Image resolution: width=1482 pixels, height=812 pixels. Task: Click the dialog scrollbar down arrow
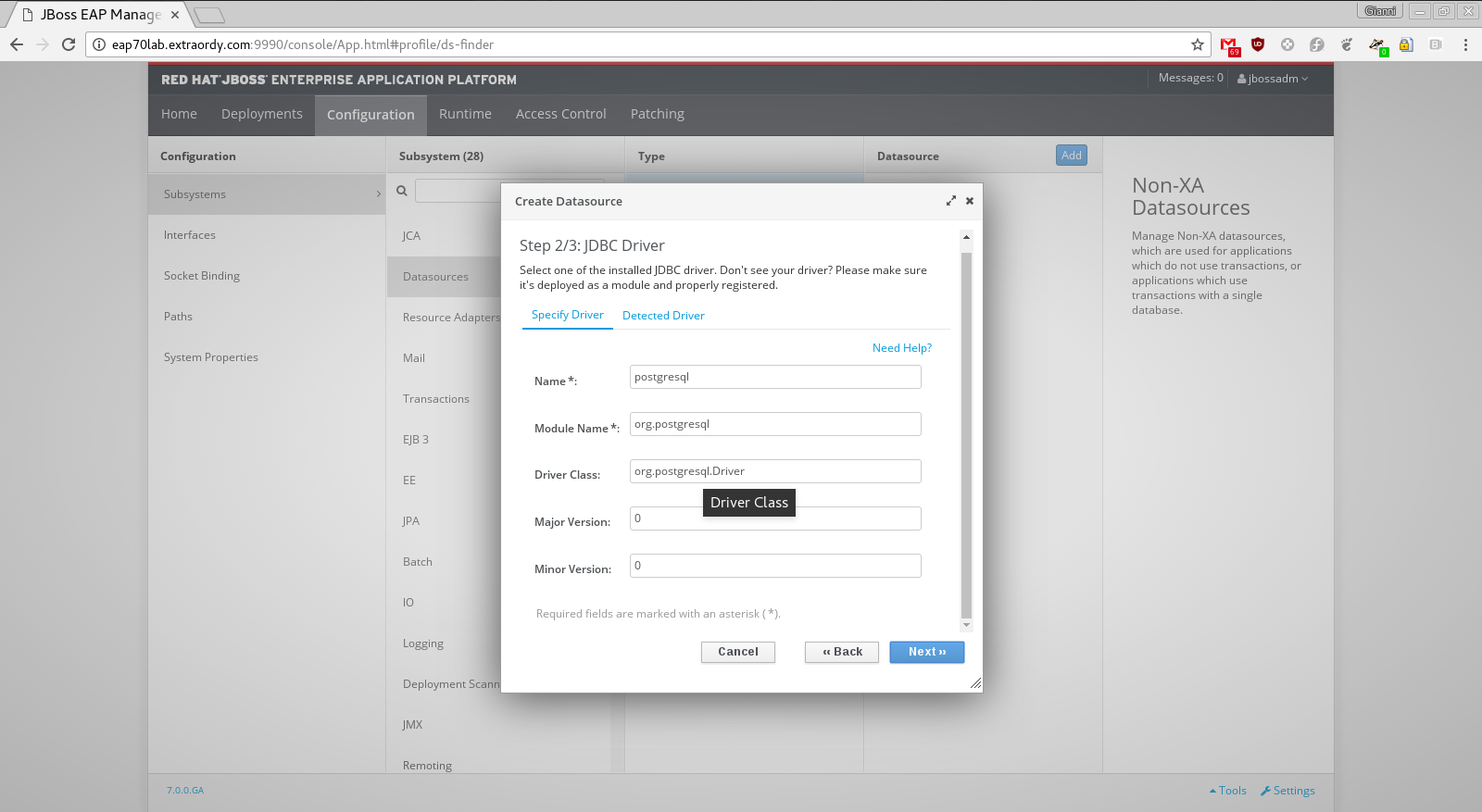click(966, 626)
